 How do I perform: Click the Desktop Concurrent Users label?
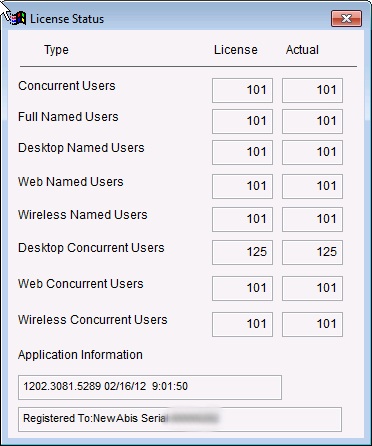pos(91,248)
